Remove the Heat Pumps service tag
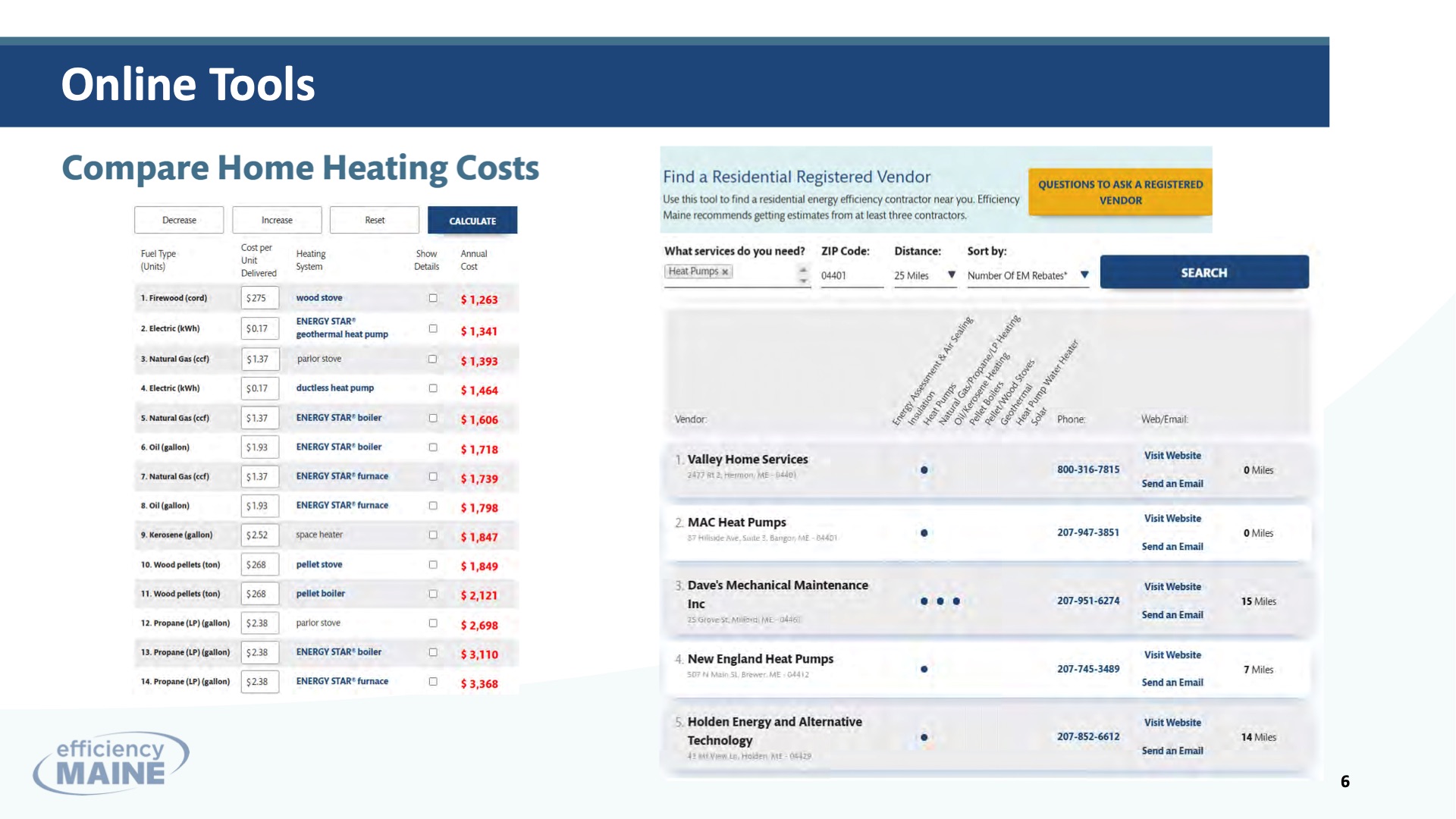 point(725,271)
